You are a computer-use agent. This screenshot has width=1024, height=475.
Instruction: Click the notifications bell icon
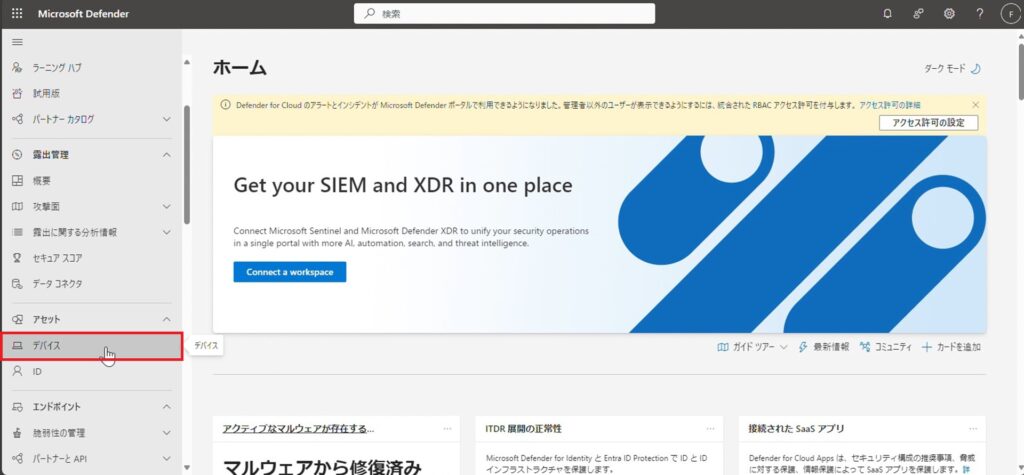tap(887, 14)
